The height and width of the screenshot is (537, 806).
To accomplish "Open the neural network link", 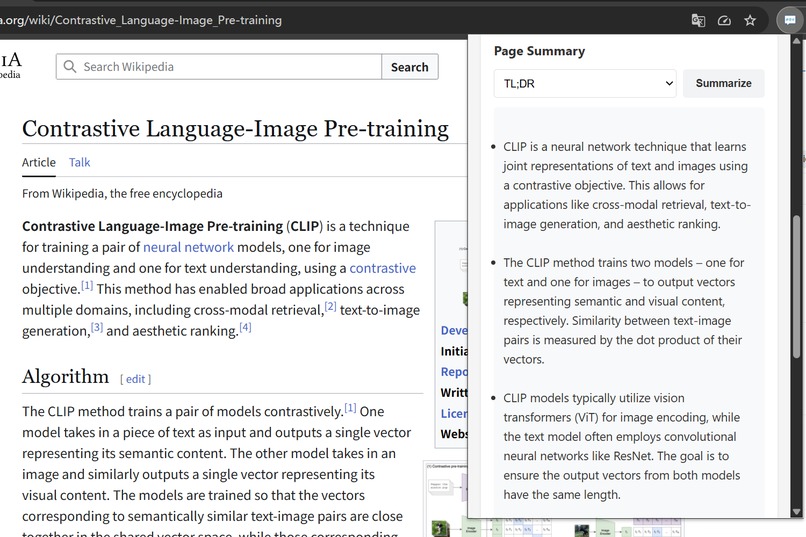I will click(188, 247).
